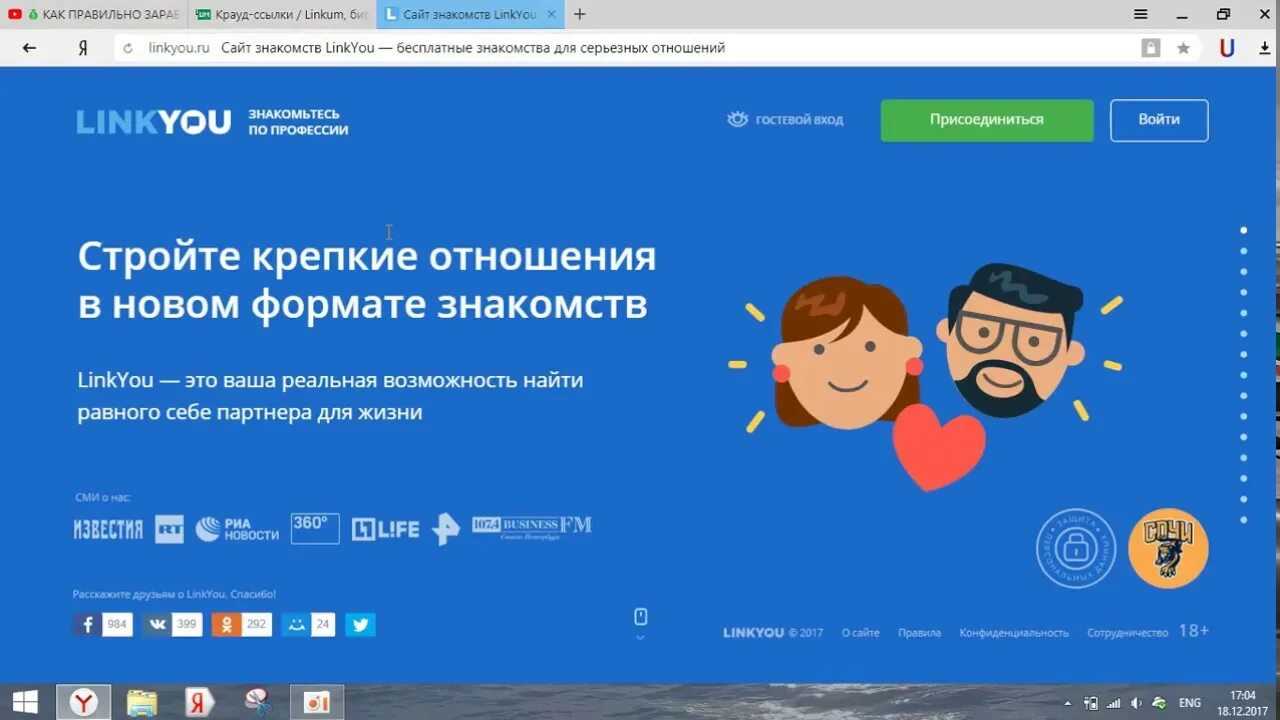Show hidden system tray icons
1280x720 pixels.
tap(1068, 703)
